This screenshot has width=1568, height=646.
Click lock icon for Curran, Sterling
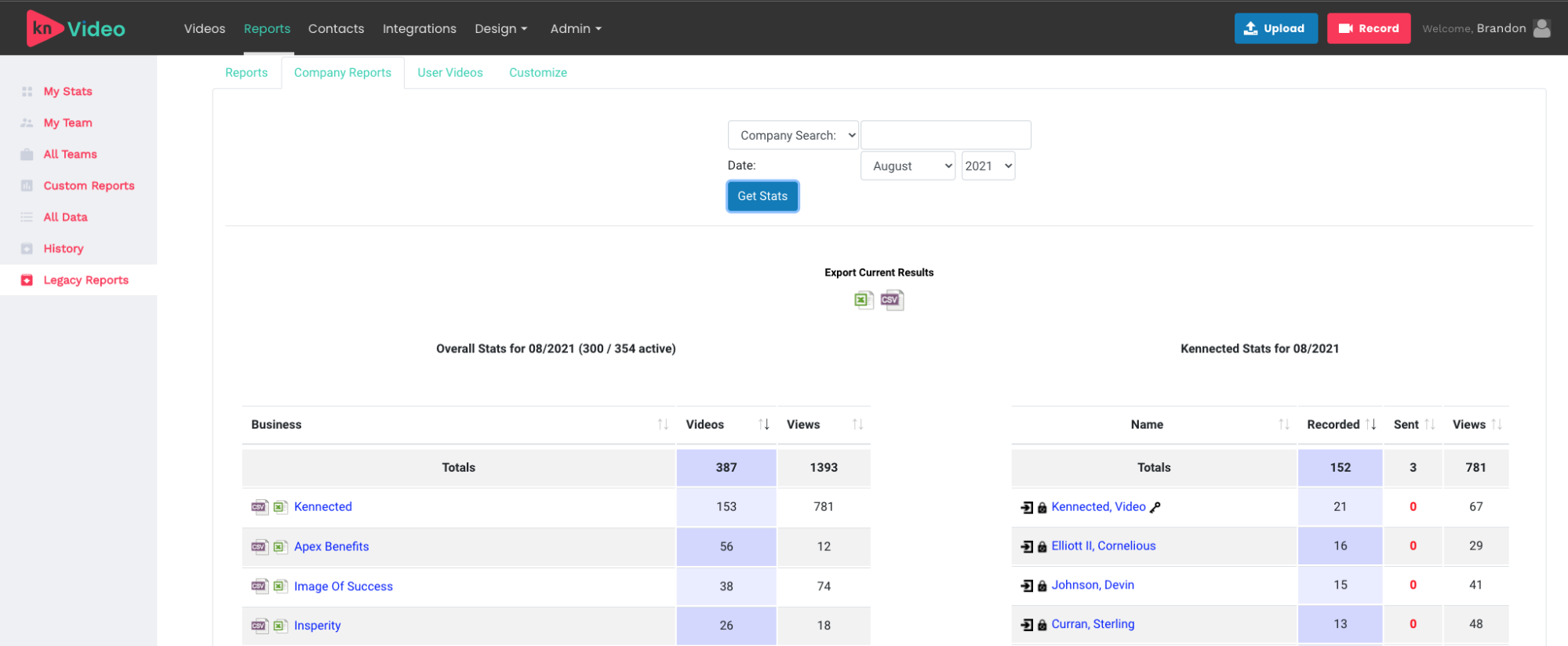coord(1042,626)
